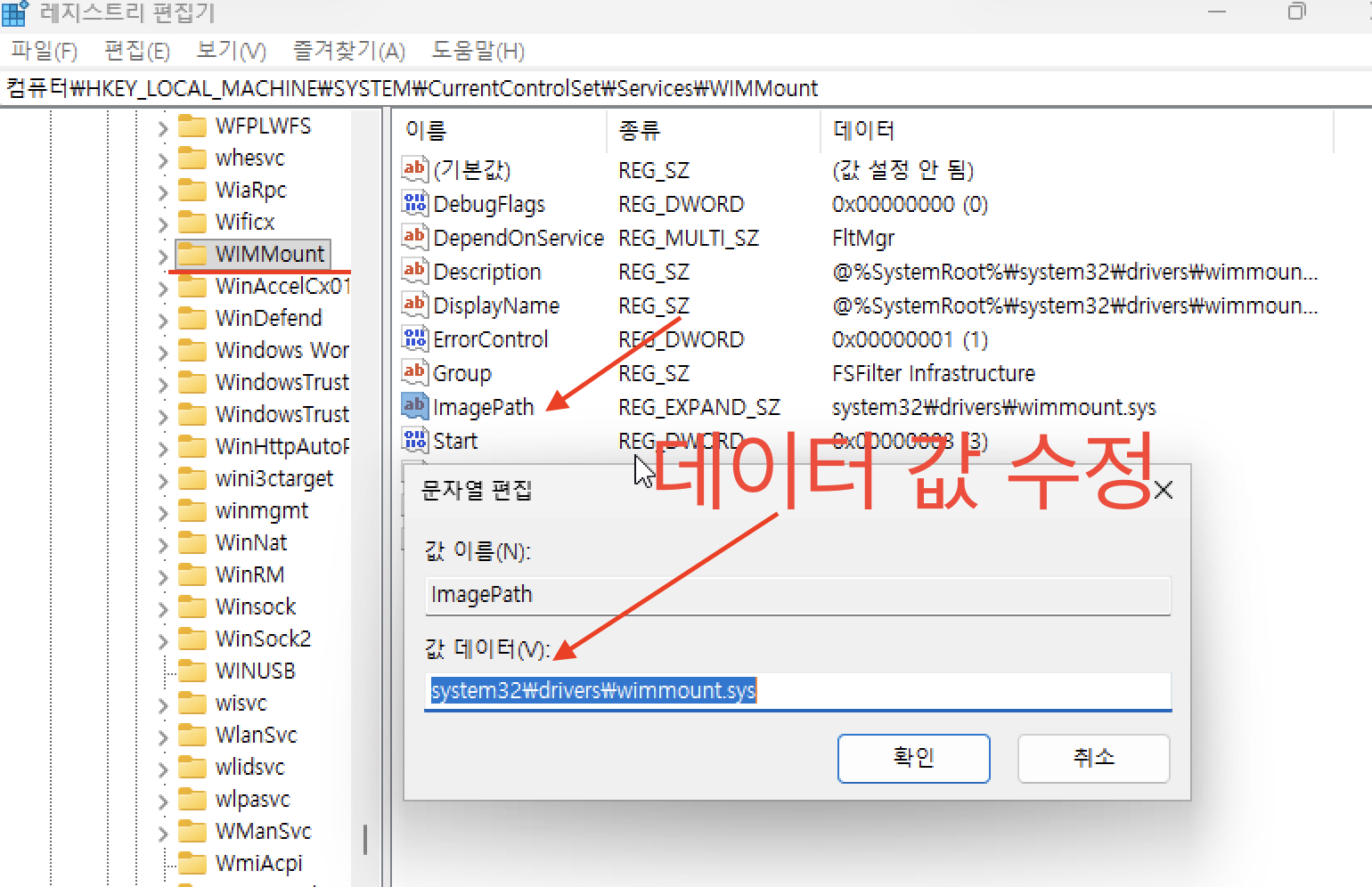
Task: Click the blue ImagePath string value icon
Action: point(413,405)
